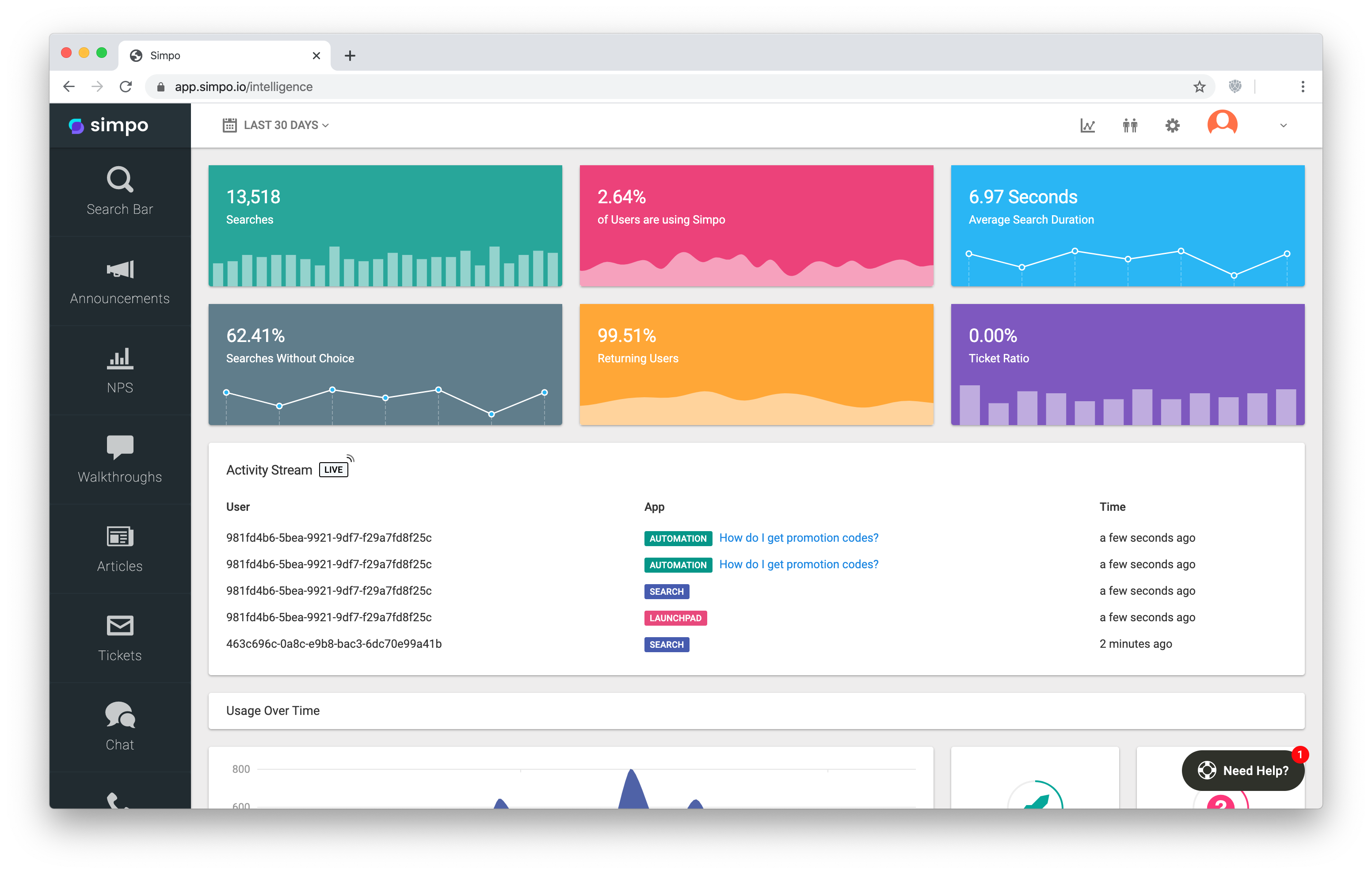Open the Search Bar section in sidebar
This screenshot has height=874, width=1372.
(x=120, y=191)
